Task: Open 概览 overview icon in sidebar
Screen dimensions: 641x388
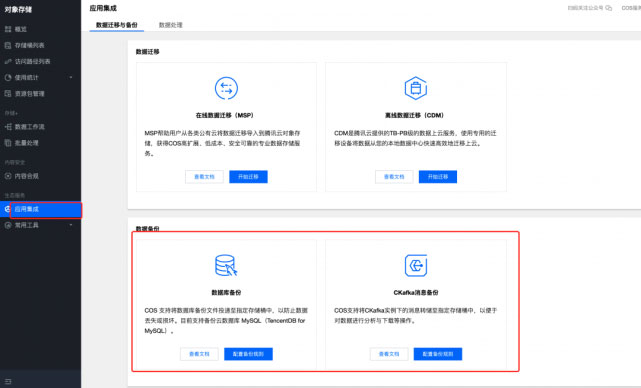Action: [8, 29]
